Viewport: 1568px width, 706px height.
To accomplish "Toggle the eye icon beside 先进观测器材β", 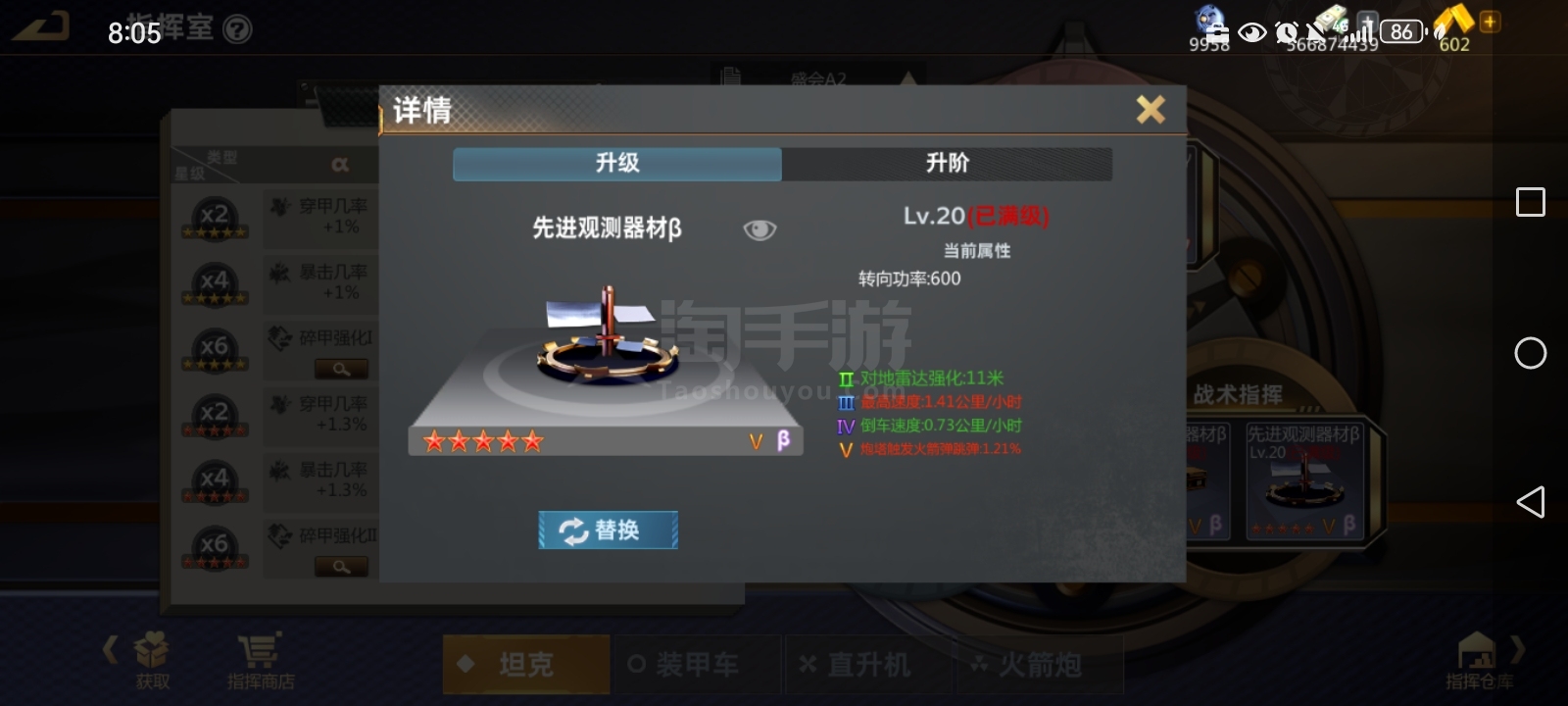I will coord(759,229).
